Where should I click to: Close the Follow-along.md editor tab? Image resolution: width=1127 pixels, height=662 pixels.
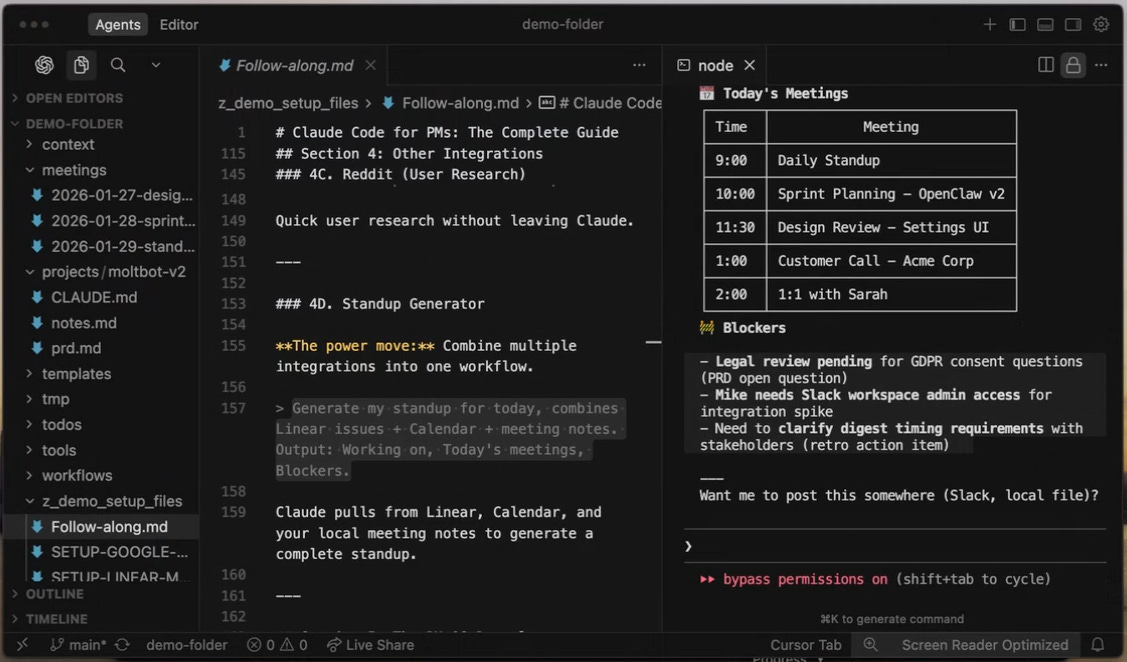[x=371, y=65]
